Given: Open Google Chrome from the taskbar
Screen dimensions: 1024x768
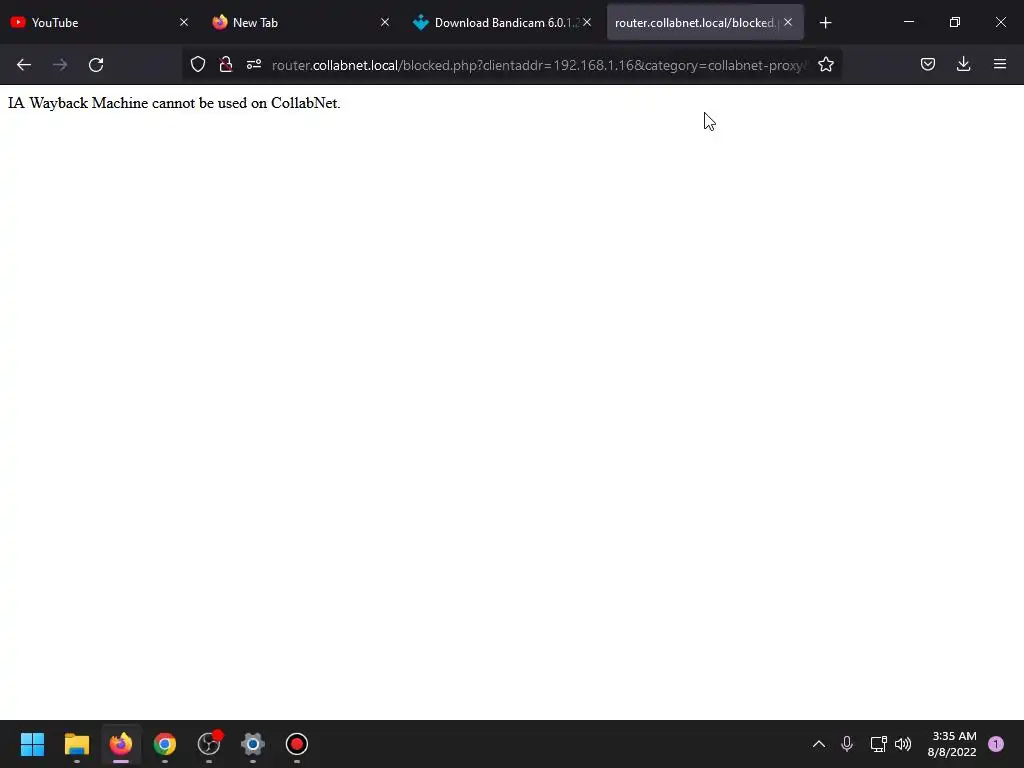Looking at the screenshot, I should (x=165, y=744).
